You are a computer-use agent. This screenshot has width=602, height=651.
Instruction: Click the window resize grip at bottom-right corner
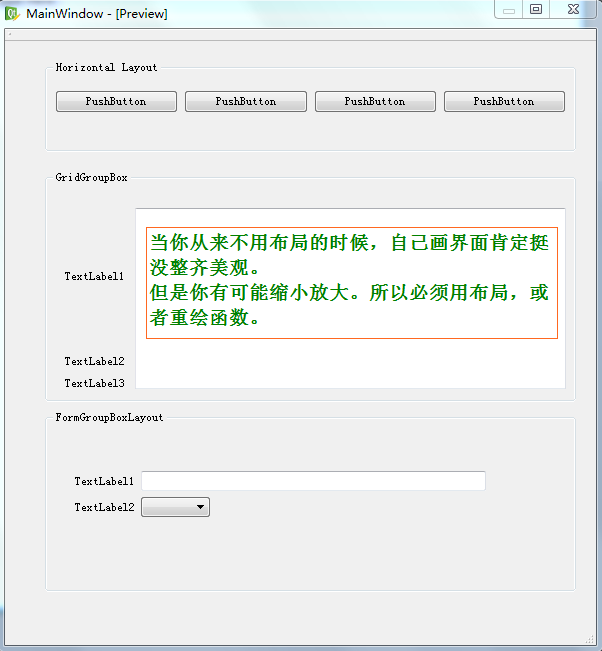pos(590,639)
